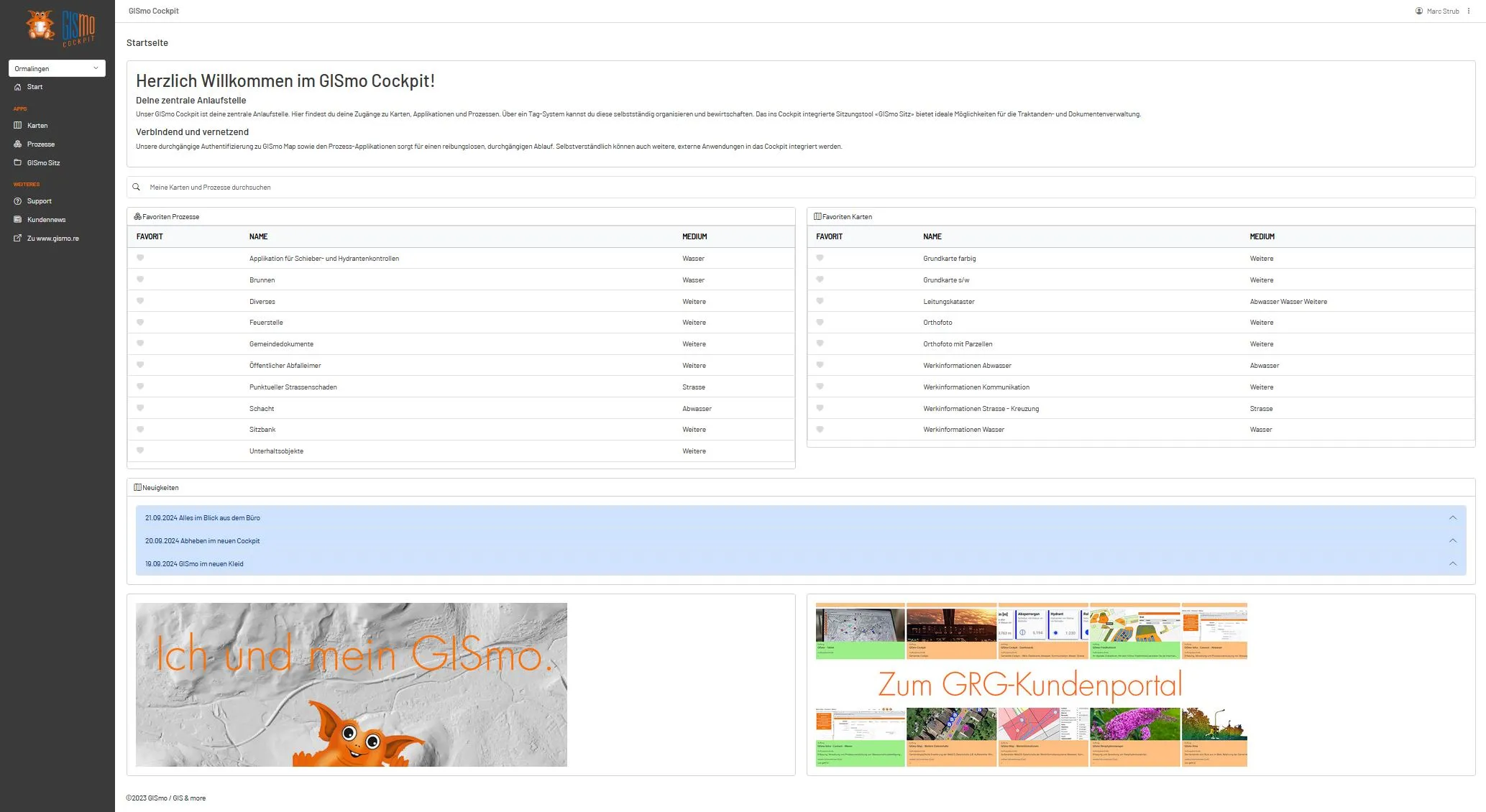The width and height of the screenshot is (1486, 812).
Task: Open the Grundkarte farbig map
Action: click(950, 259)
